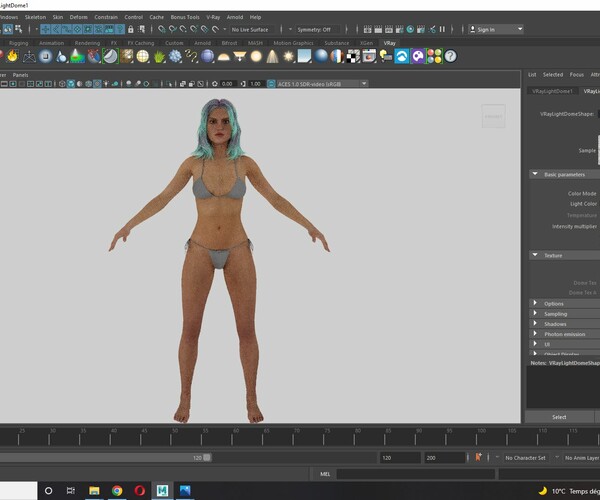
Task: Click the checkerboard shelf icon
Action: [353, 56]
